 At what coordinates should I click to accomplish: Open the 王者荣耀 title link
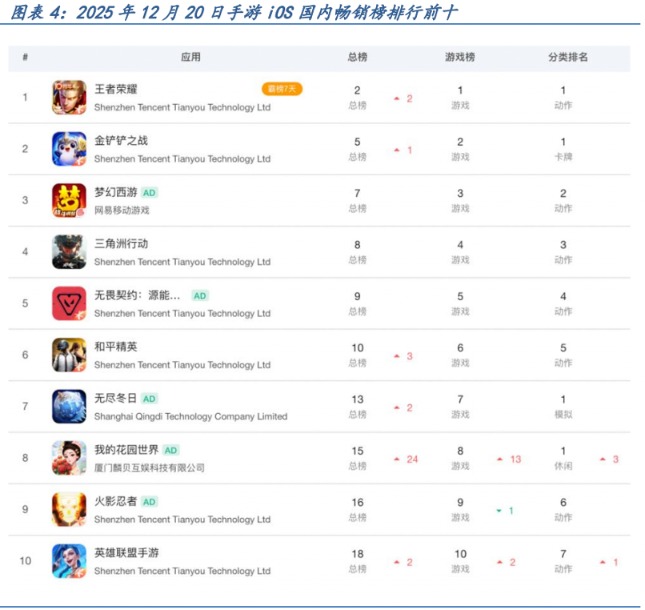tap(116, 89)
